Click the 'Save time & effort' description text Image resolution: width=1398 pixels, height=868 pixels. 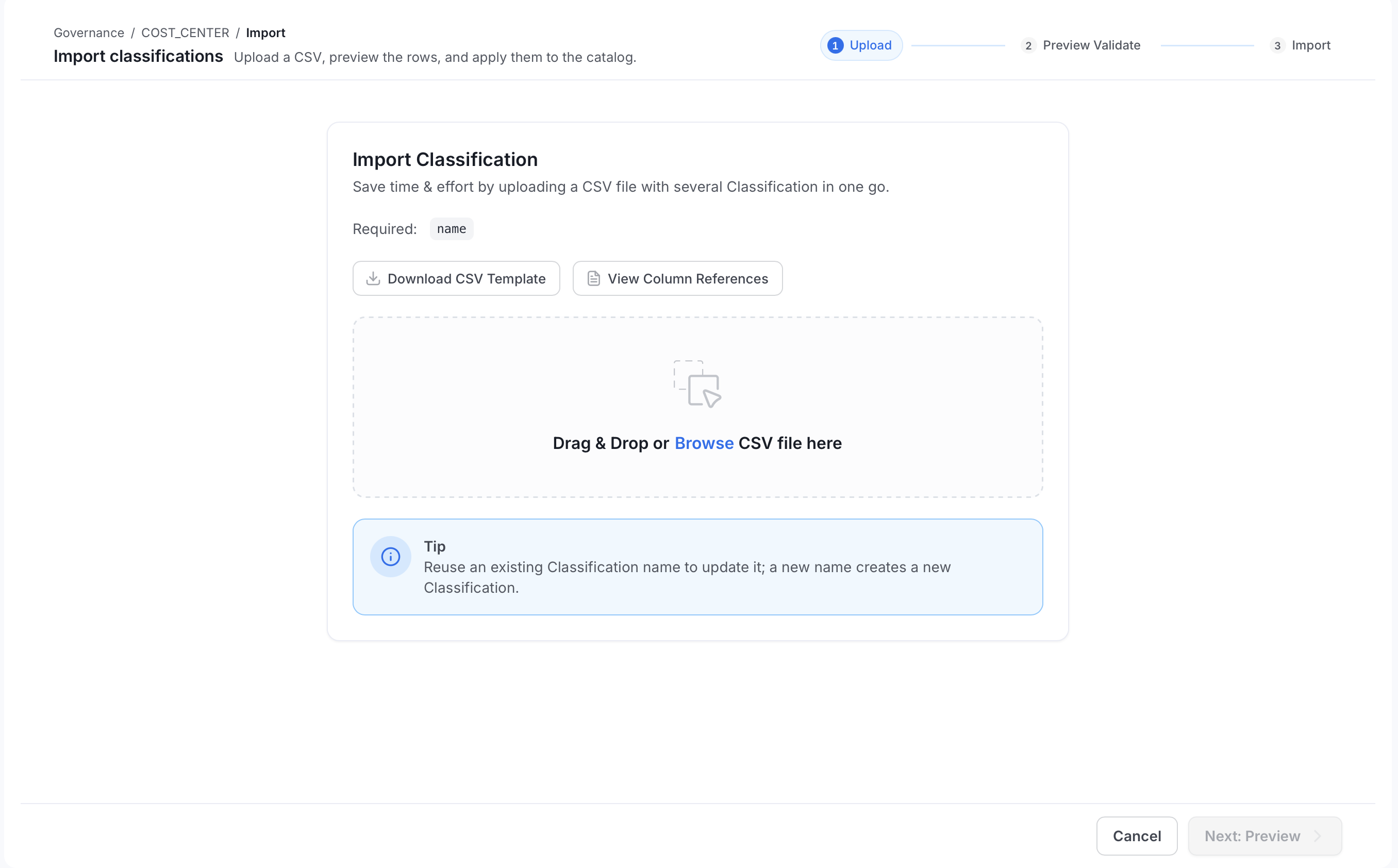coord(621,187)
